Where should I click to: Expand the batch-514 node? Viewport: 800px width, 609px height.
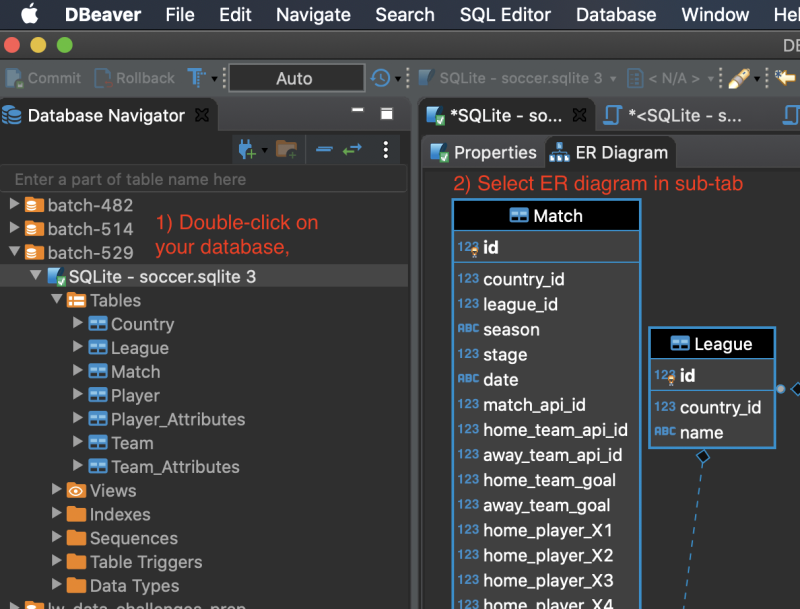coord(14,228)
